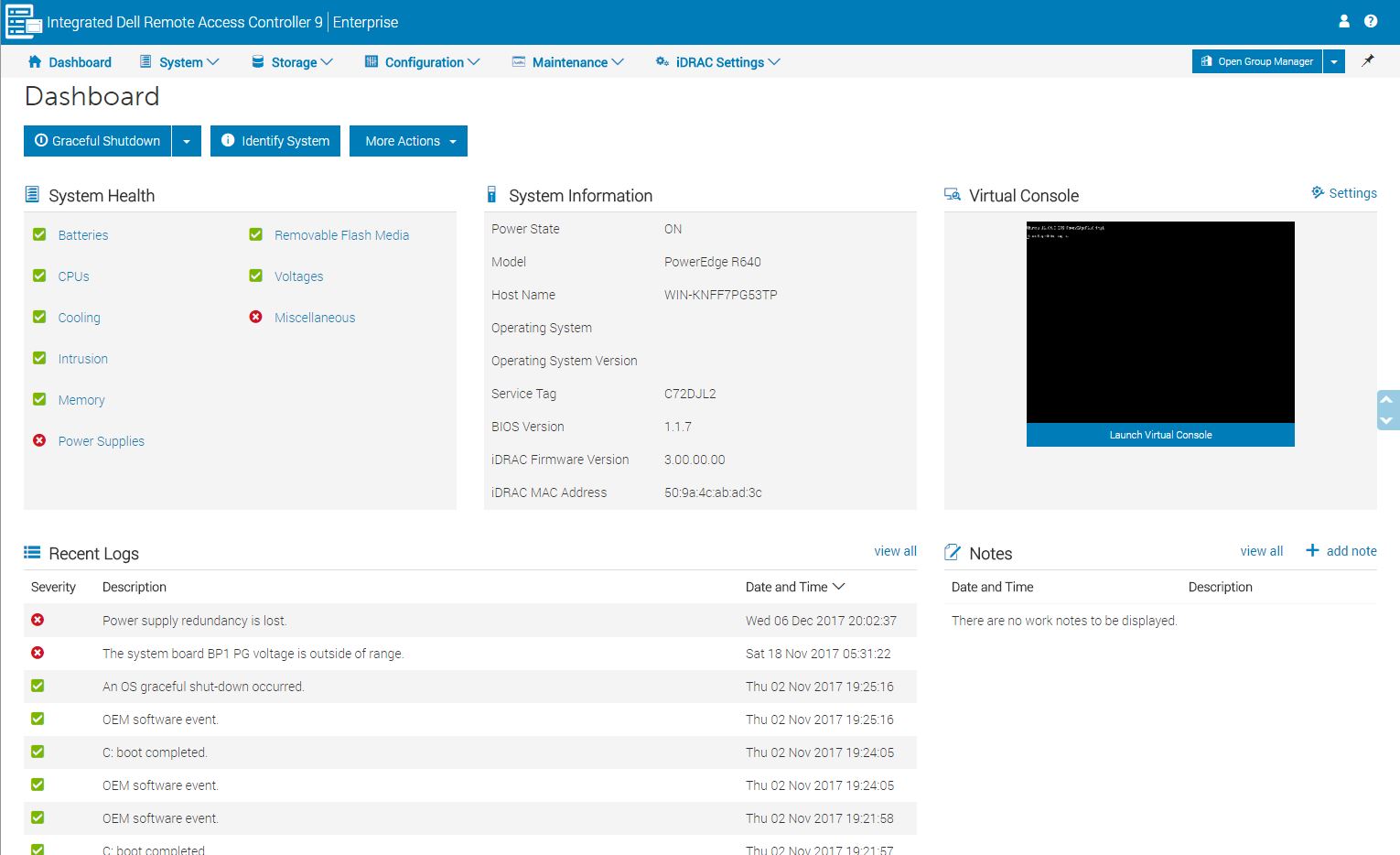Viewport: 1400px width, 855px height.
Task: Click view all link for Recent Logs
Action: point(894,551)
